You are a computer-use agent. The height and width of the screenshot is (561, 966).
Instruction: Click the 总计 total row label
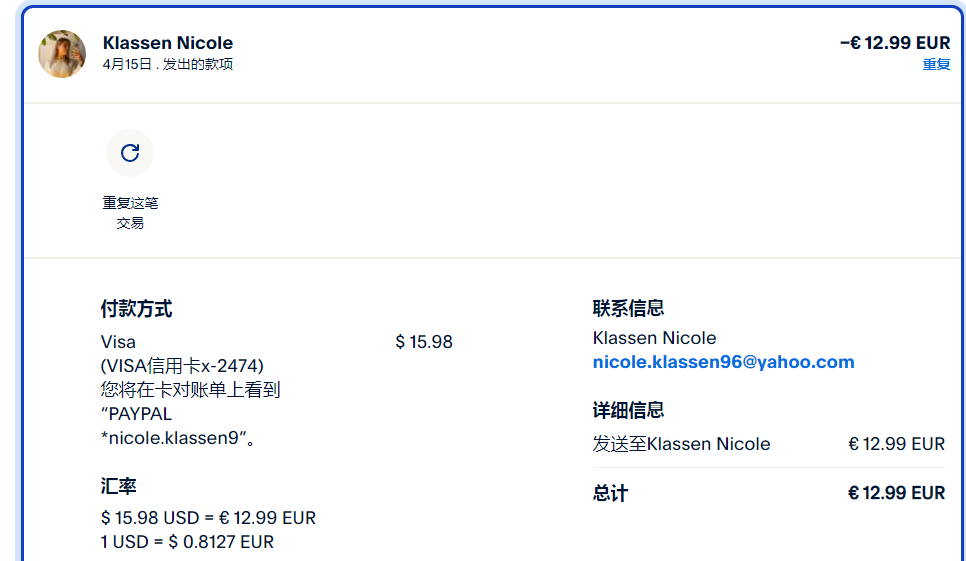pos(610,493)
